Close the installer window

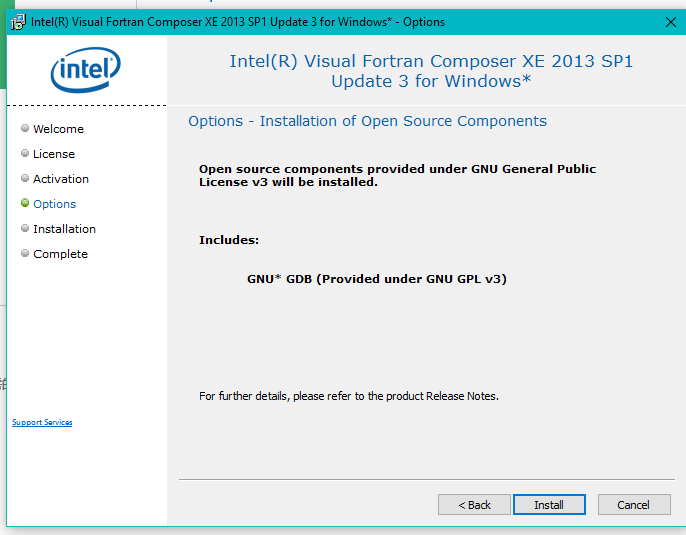pyautogui.click(x=671, y=22)
